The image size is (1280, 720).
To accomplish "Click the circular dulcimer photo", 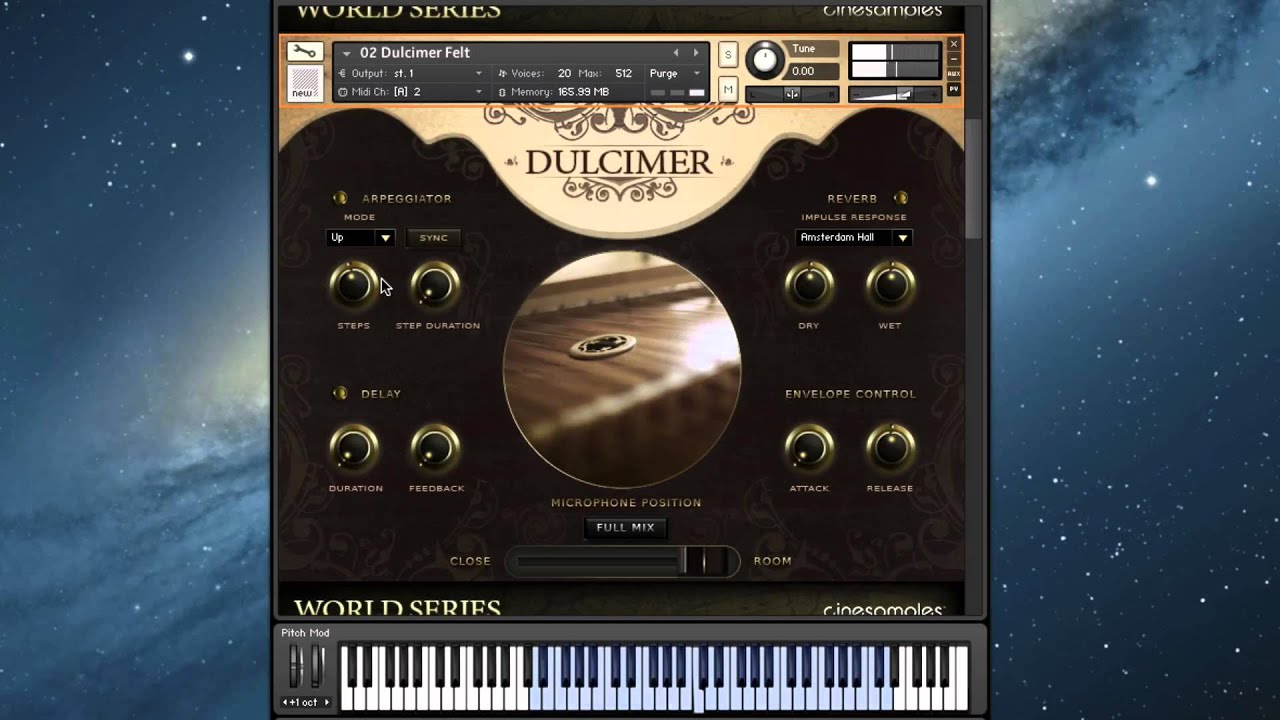I will click(622, 369).
